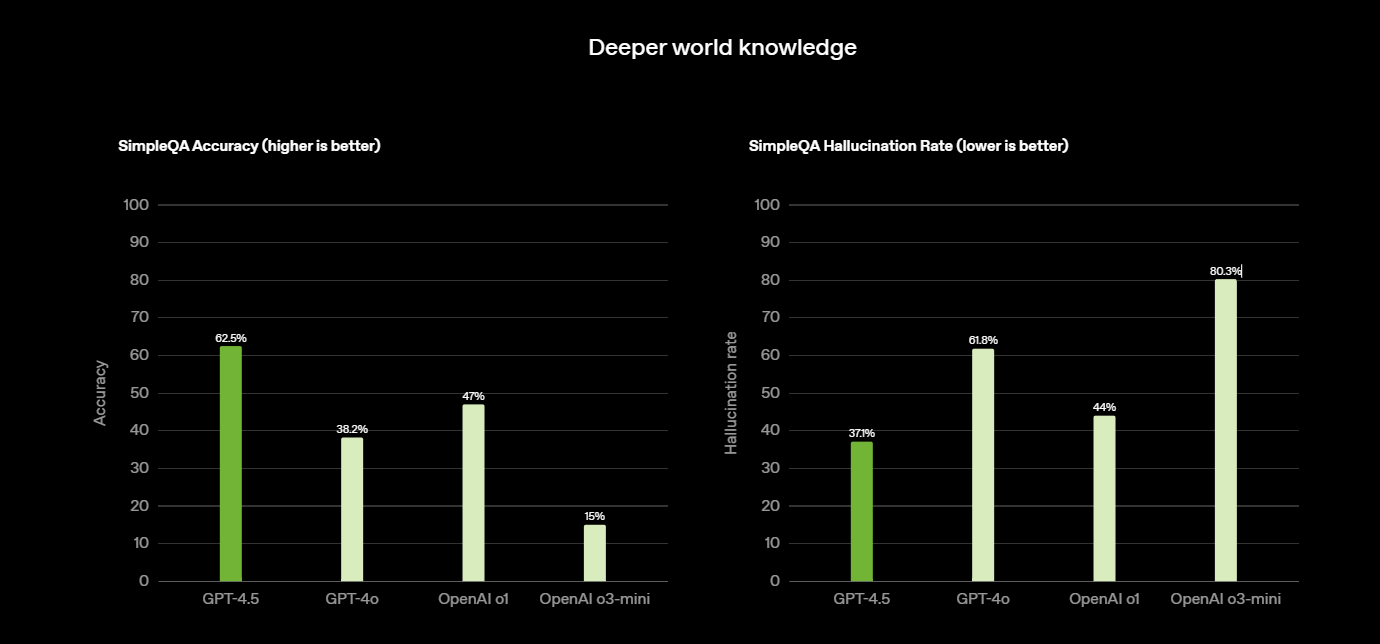
Task: Click the 0 tick on Accuracy y-axis
Action: pyautogui.click(x=144, y=581)
